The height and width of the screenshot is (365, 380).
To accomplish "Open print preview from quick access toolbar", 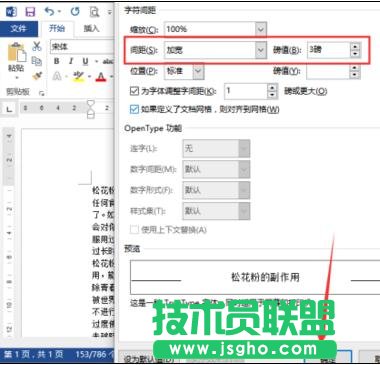I will 94,12.
